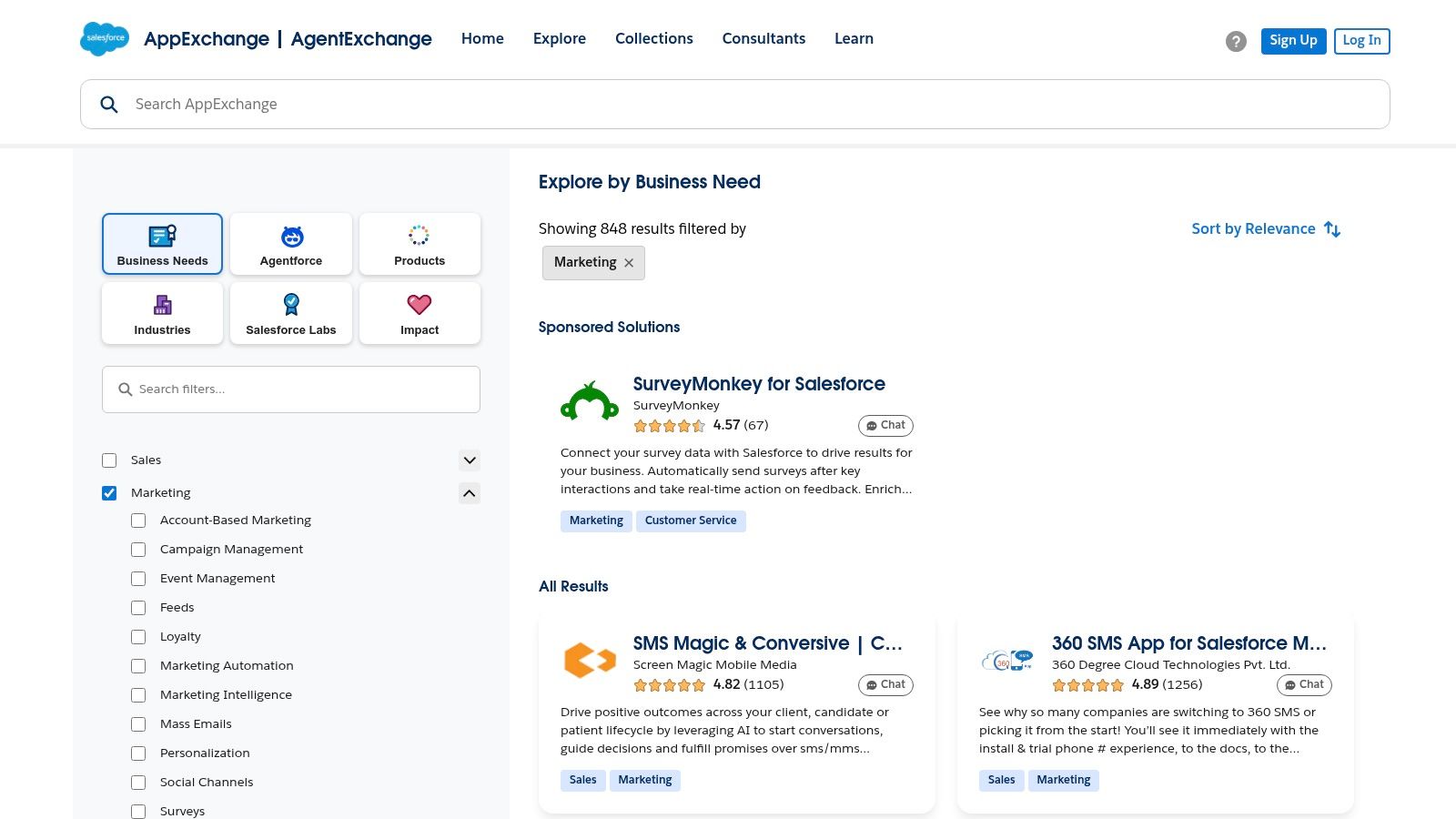Check the Surveys checkbox
The height and width of the screenshot is (819, 1456).
tap(138, 812)
